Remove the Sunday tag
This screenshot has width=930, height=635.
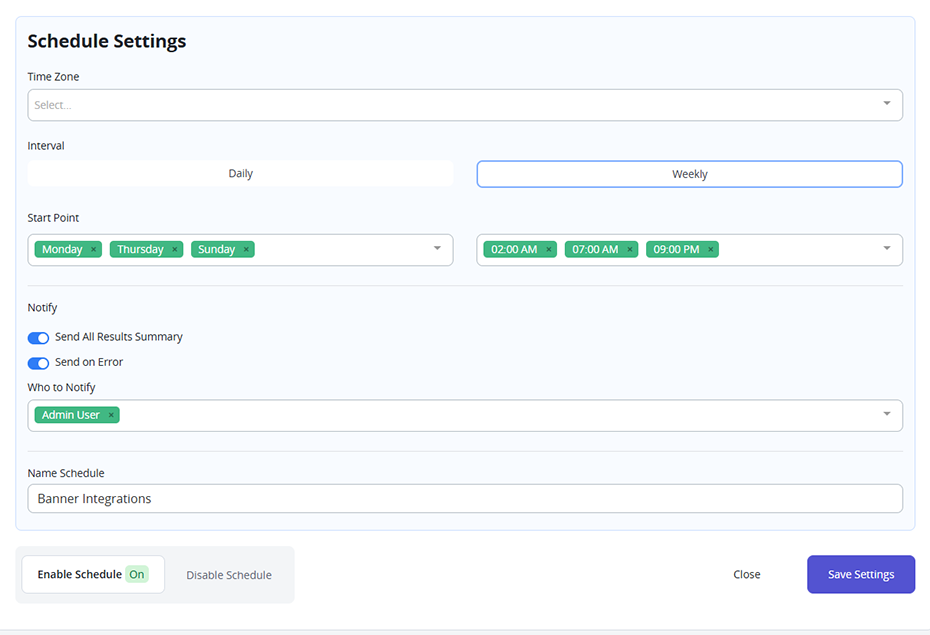point(245,249)
